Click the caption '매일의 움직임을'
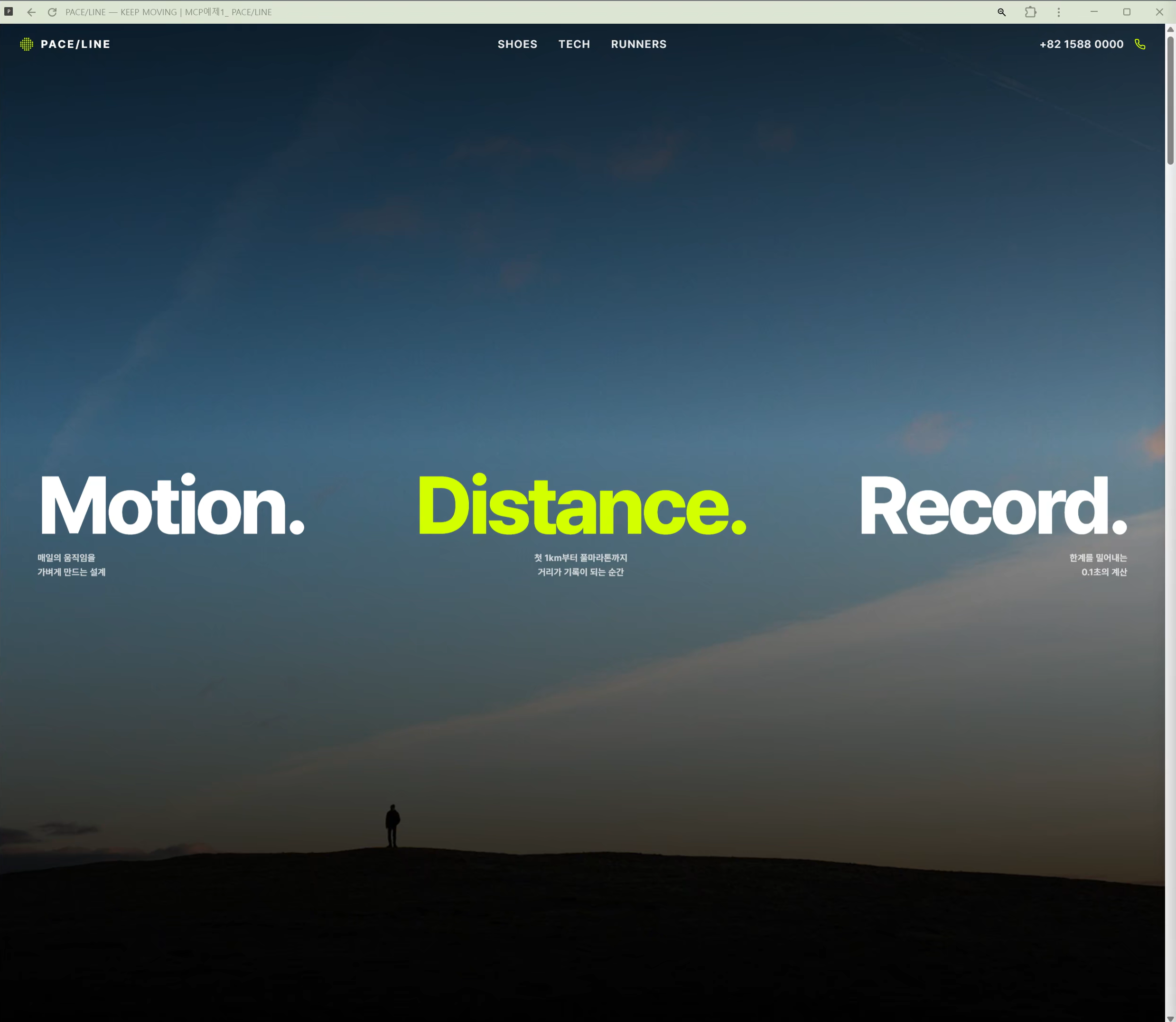Screen dimensions: 1176x1022 click(66, 558)
